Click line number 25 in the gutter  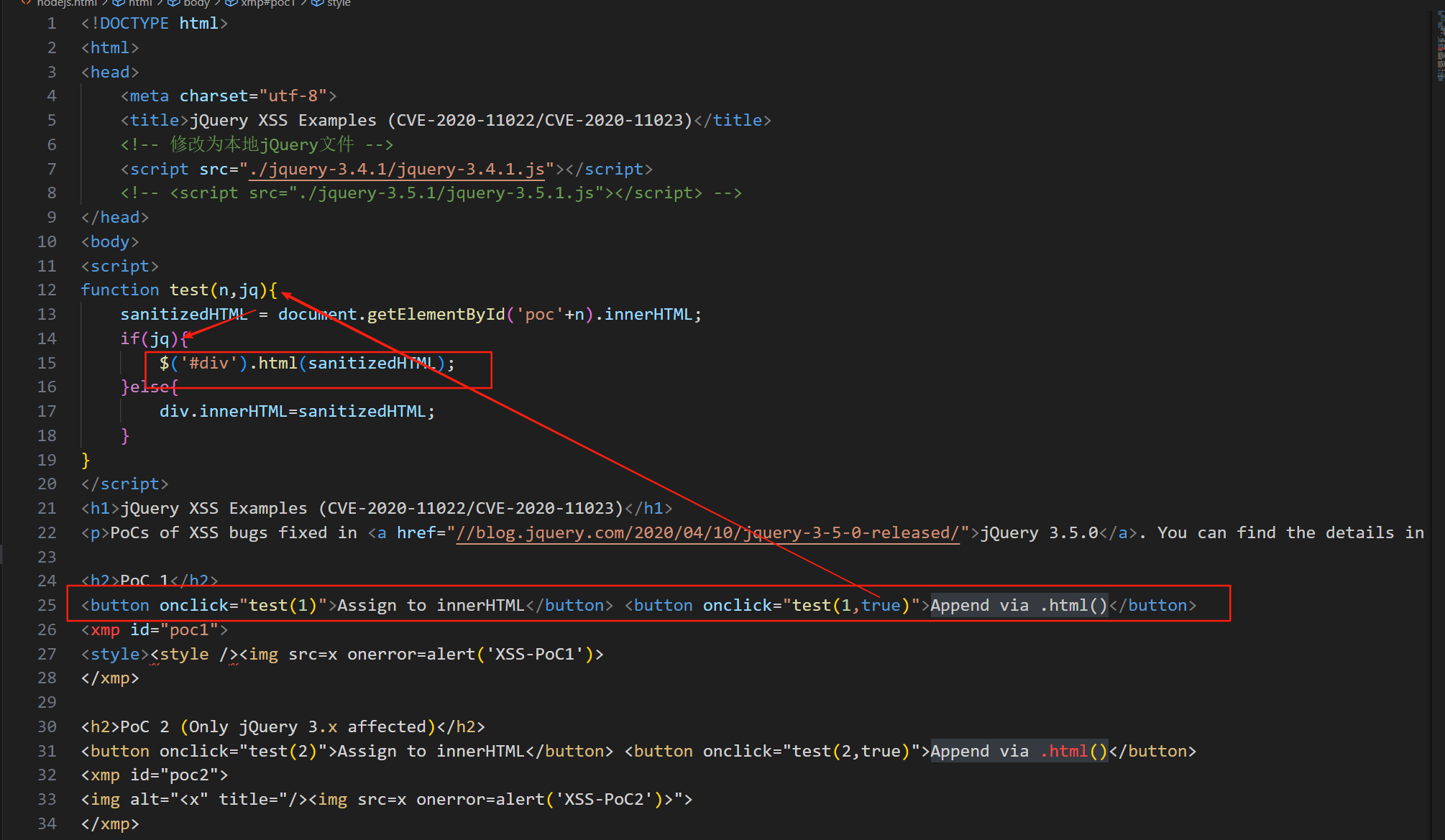pos(47,606)
